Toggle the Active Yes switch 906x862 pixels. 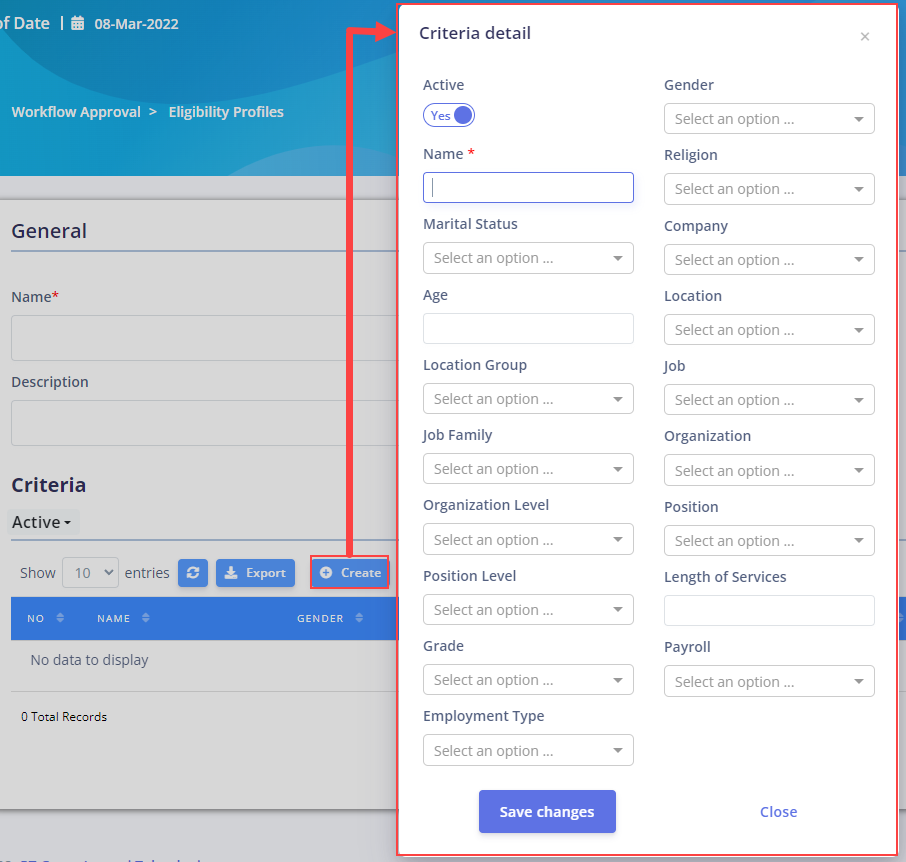[449, 115]
